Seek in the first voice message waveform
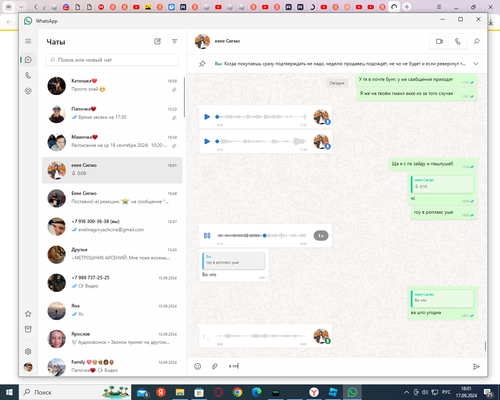500x400 pixels. (x=261, y=117)
